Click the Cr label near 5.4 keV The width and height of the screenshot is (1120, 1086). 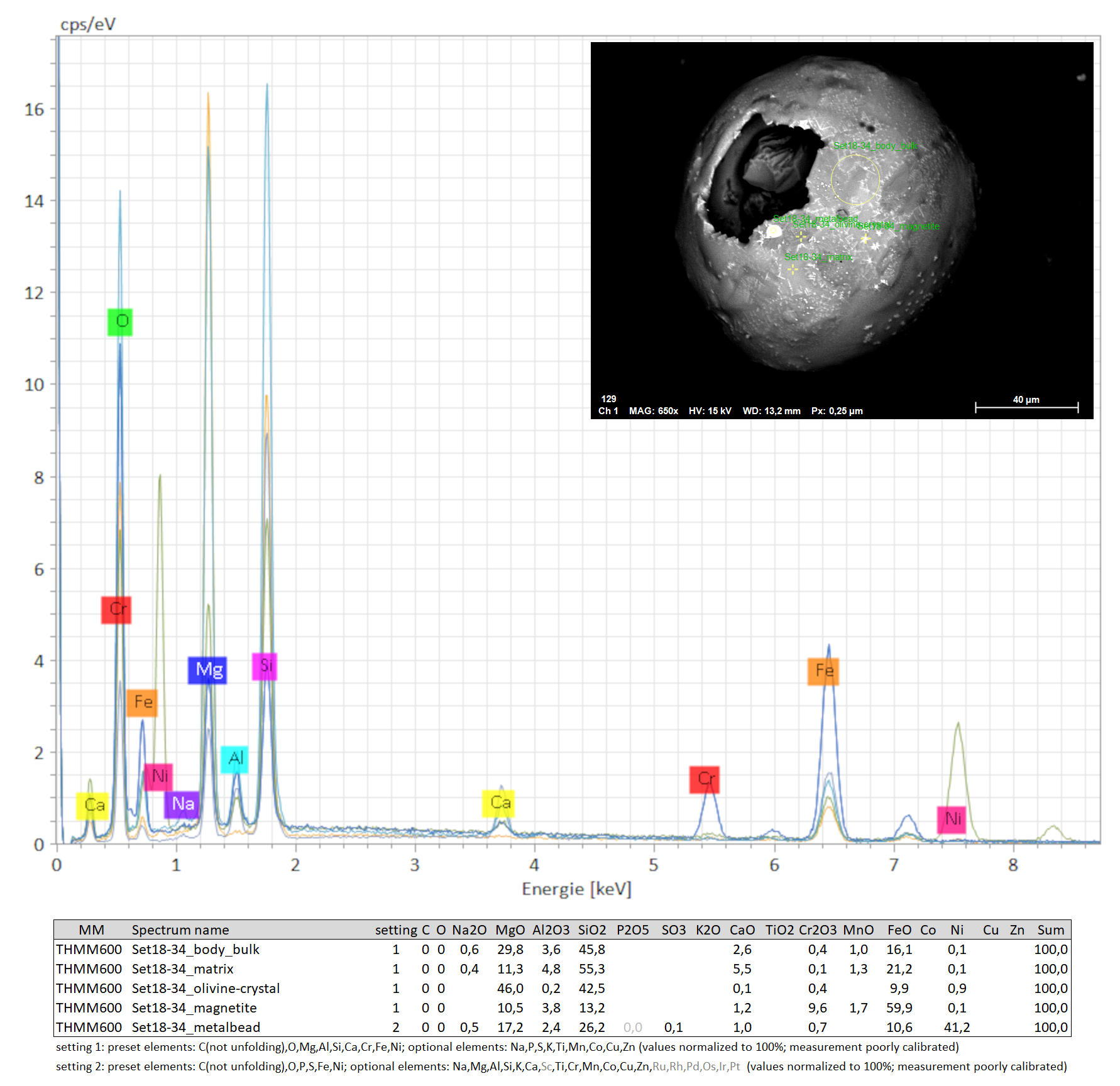pyautogui.click(x=705, y=779)
